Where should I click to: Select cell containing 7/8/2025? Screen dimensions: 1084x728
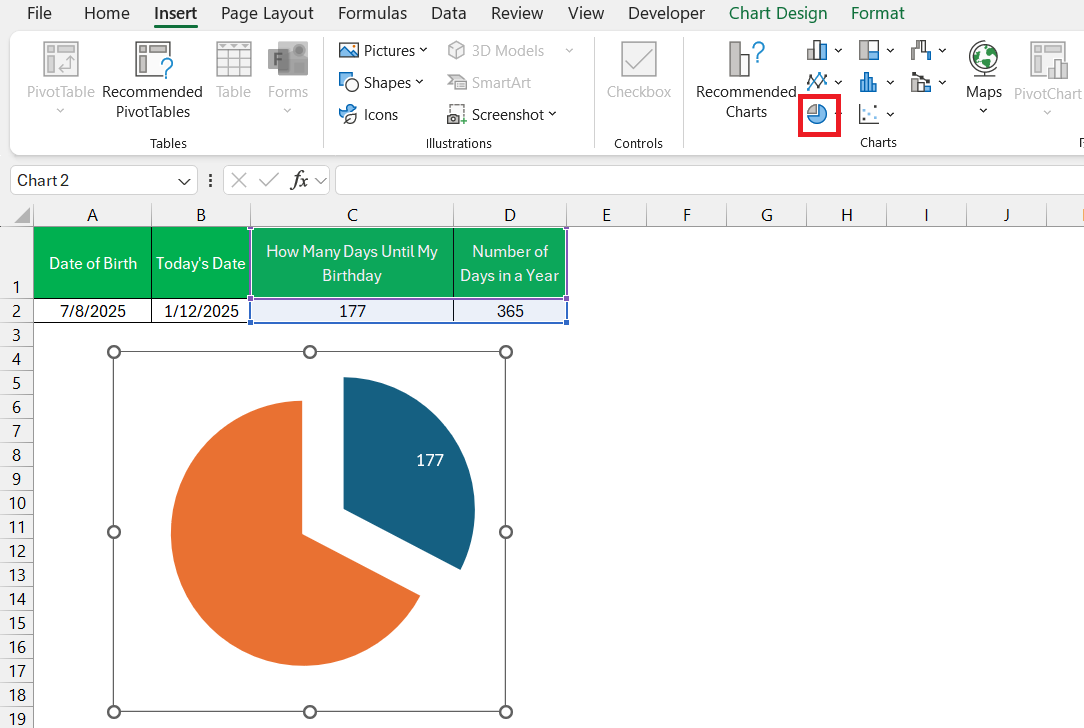[93, 311]
